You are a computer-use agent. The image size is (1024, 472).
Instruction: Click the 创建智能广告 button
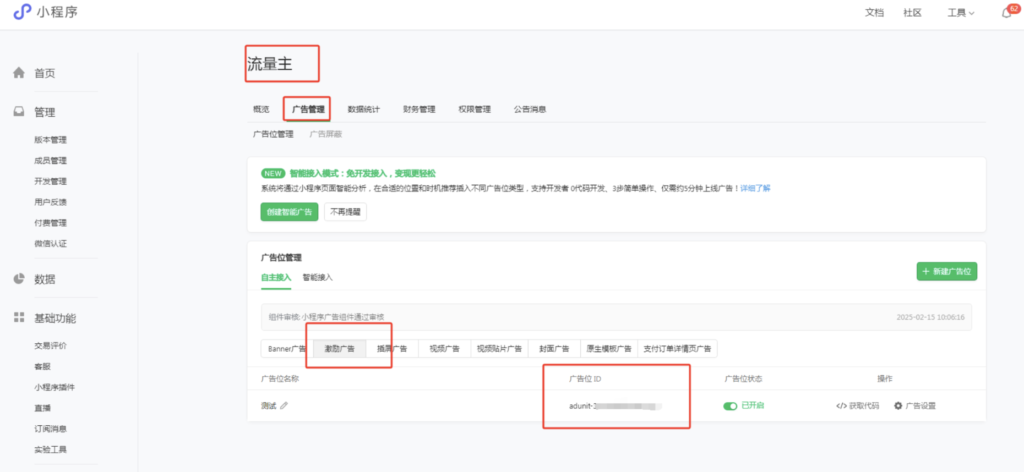point(288,212)
